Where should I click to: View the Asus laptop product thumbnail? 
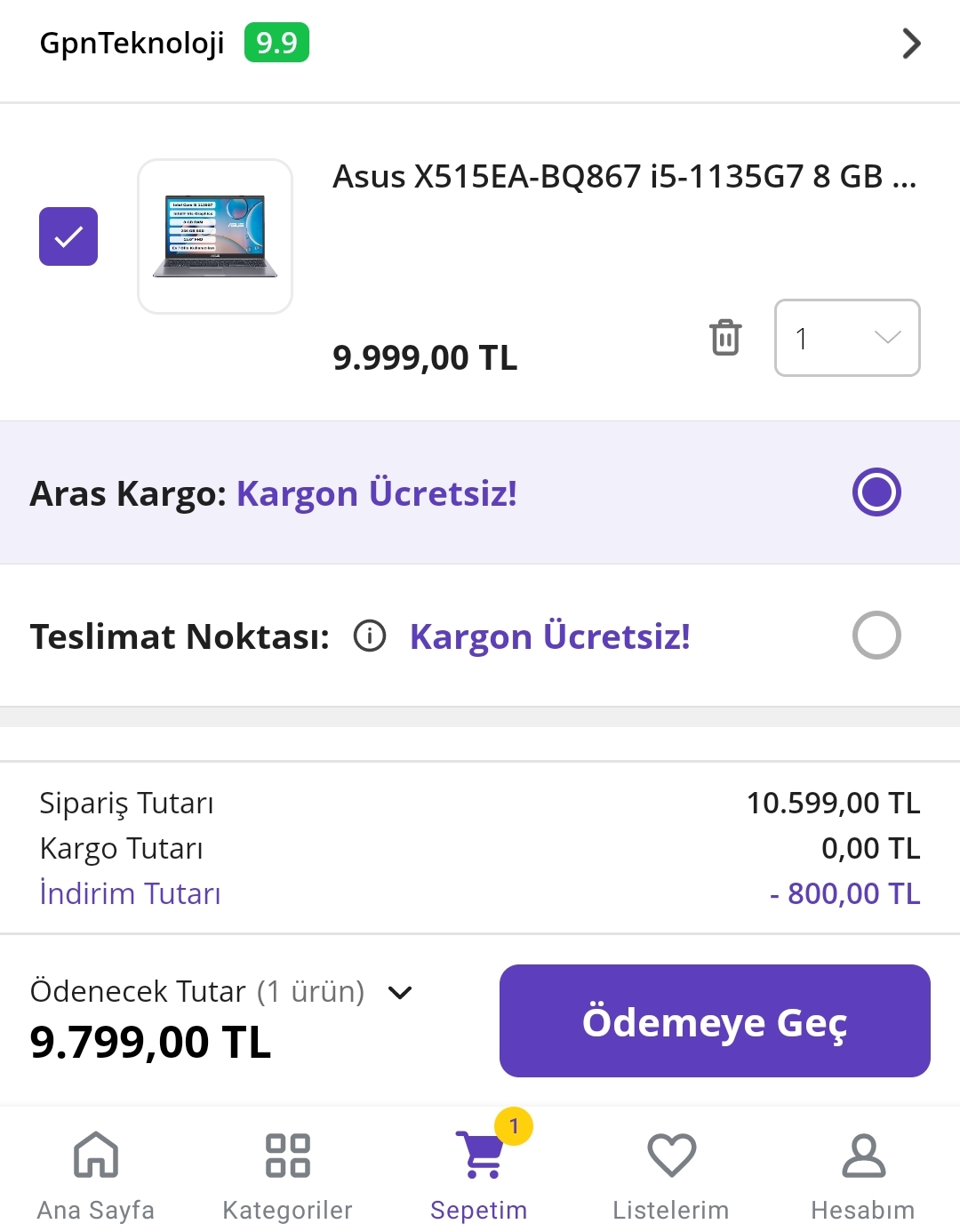coord(215,236)
